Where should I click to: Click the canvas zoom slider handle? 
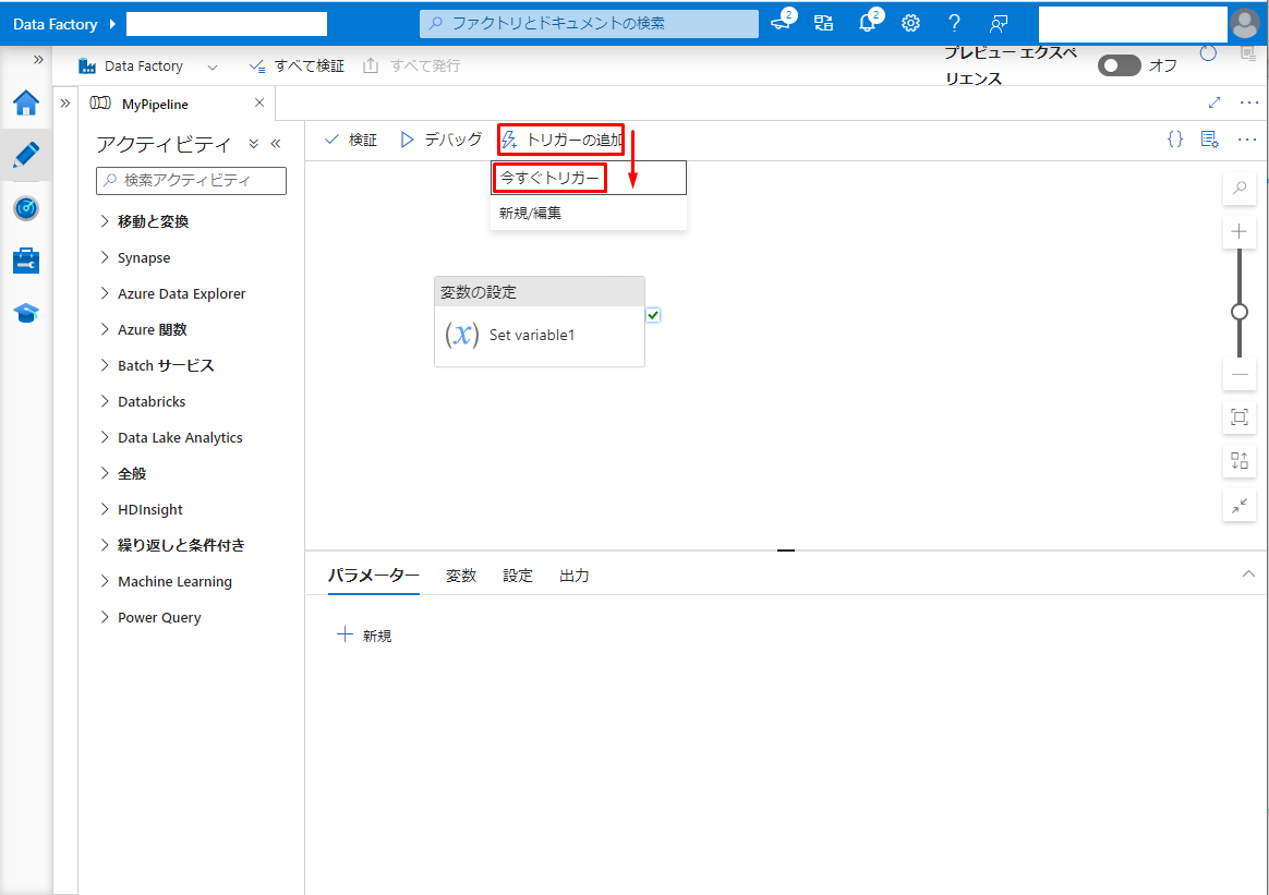1239,312
